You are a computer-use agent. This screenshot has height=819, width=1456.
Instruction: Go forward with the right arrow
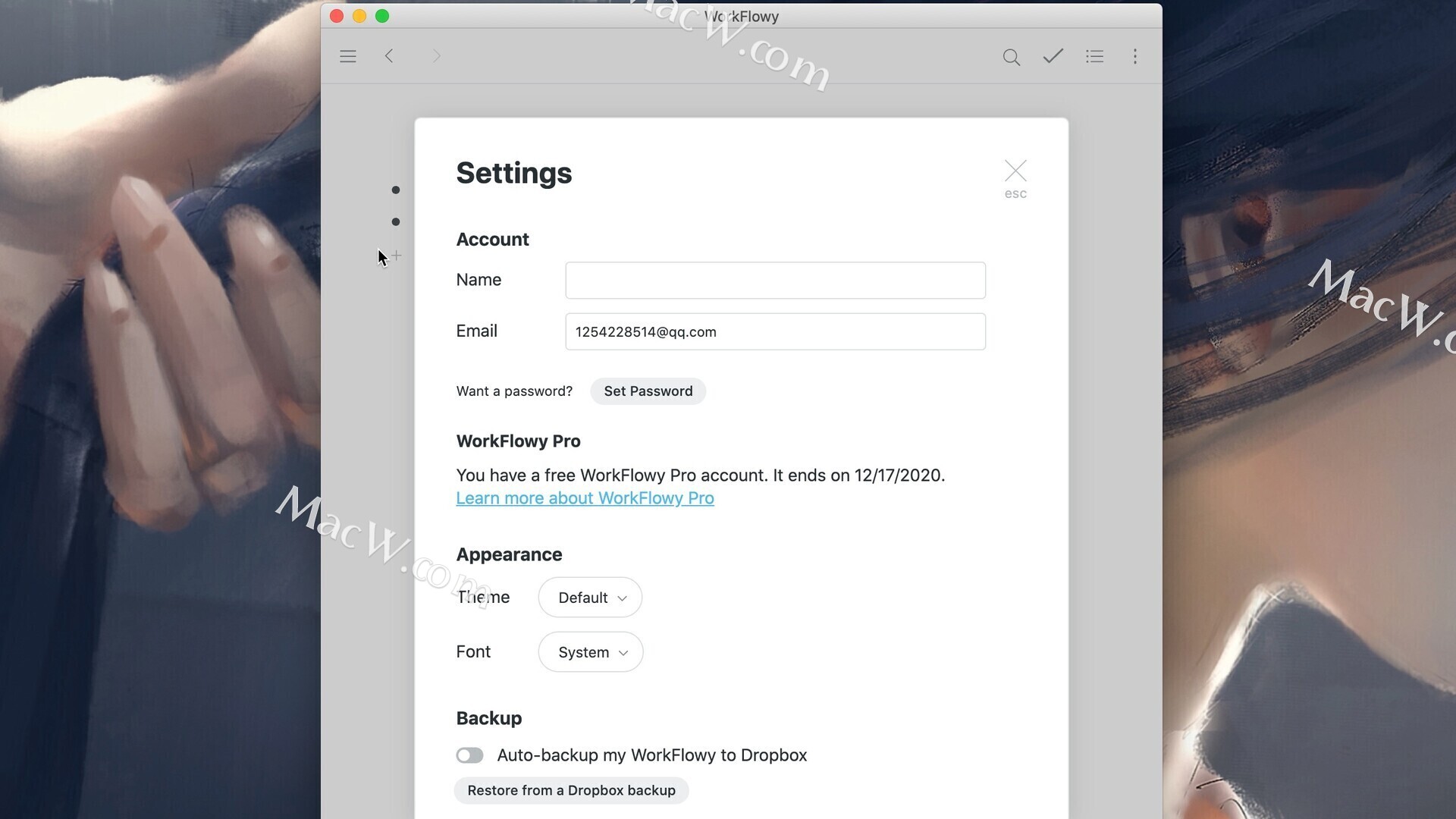[436, 56]
